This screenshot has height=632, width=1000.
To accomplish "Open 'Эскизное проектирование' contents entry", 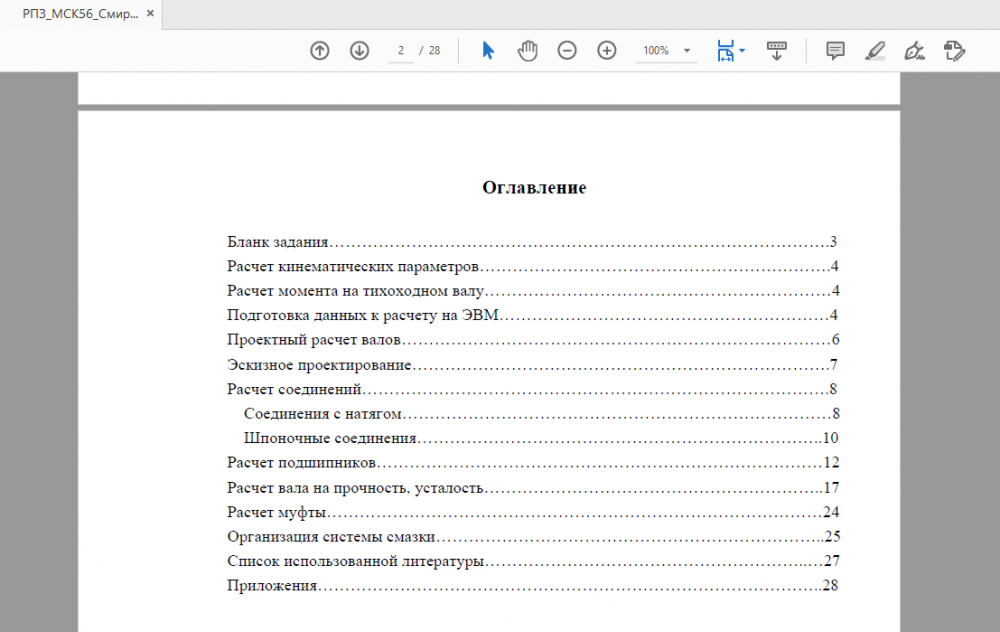I will (319, 365).
